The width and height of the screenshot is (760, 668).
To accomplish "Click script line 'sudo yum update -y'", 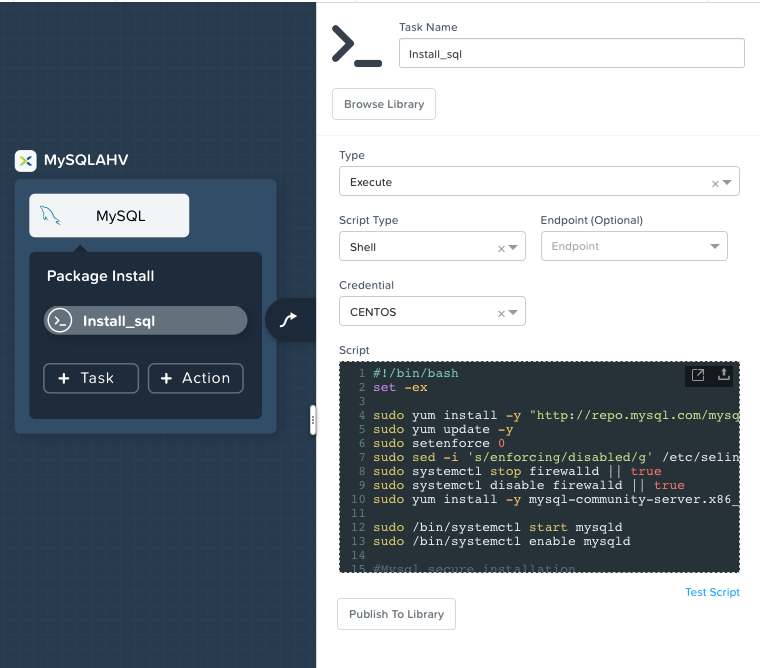I will (x=443, y=429).
